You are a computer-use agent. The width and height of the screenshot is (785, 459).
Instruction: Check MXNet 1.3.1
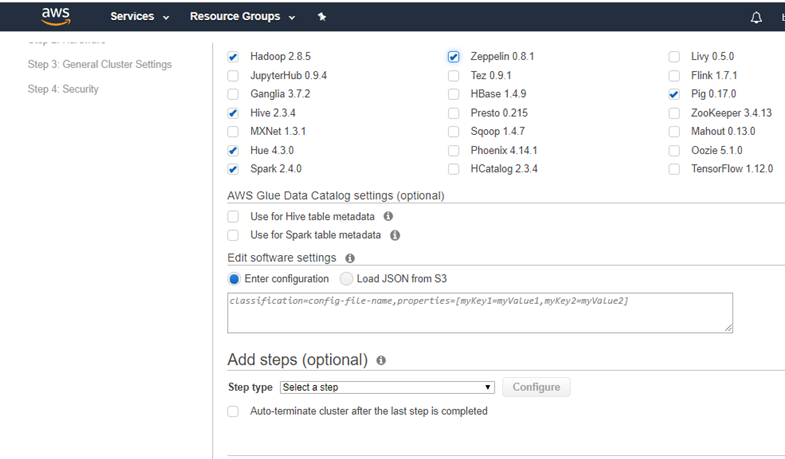pos(233,132)
